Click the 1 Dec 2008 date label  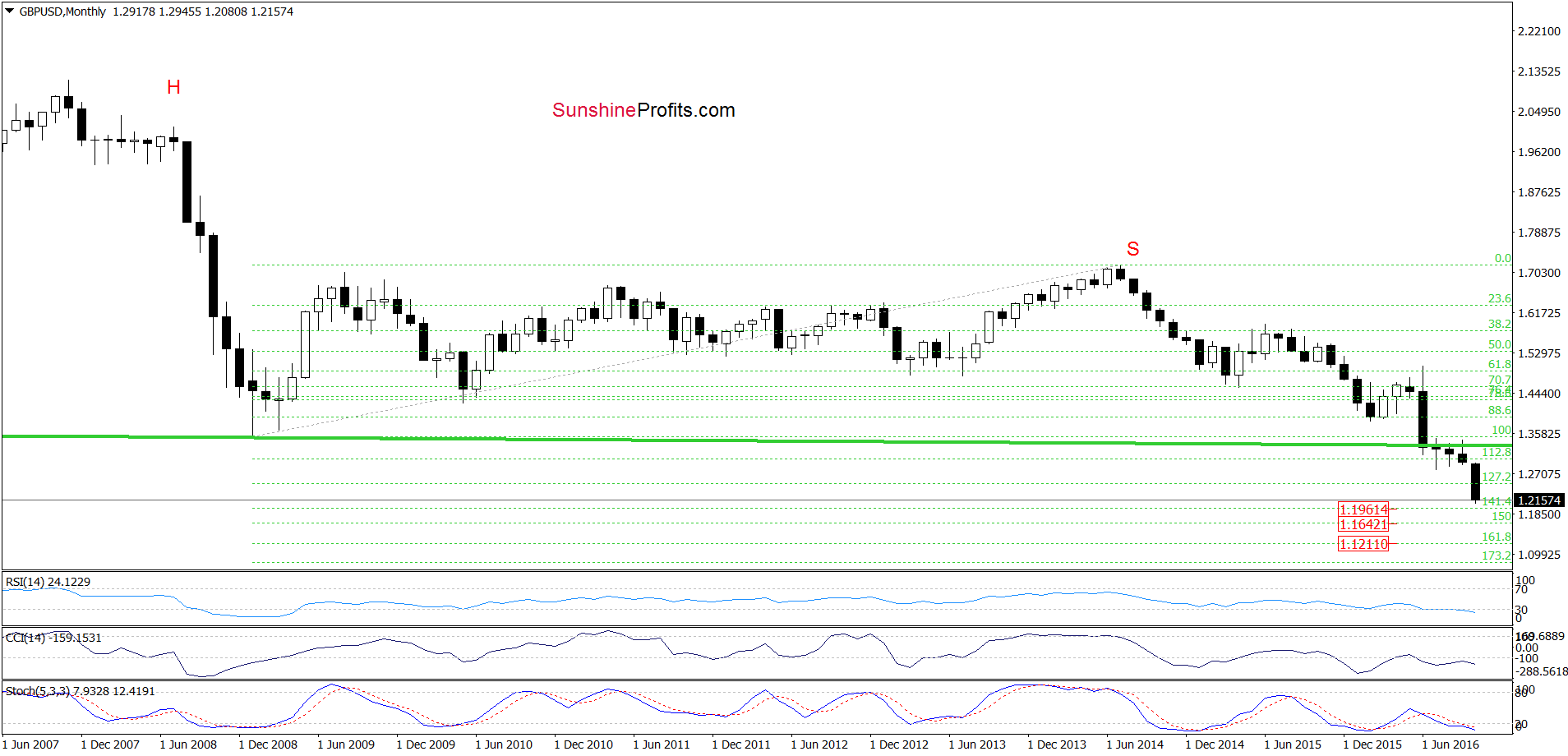pos(268,744)
